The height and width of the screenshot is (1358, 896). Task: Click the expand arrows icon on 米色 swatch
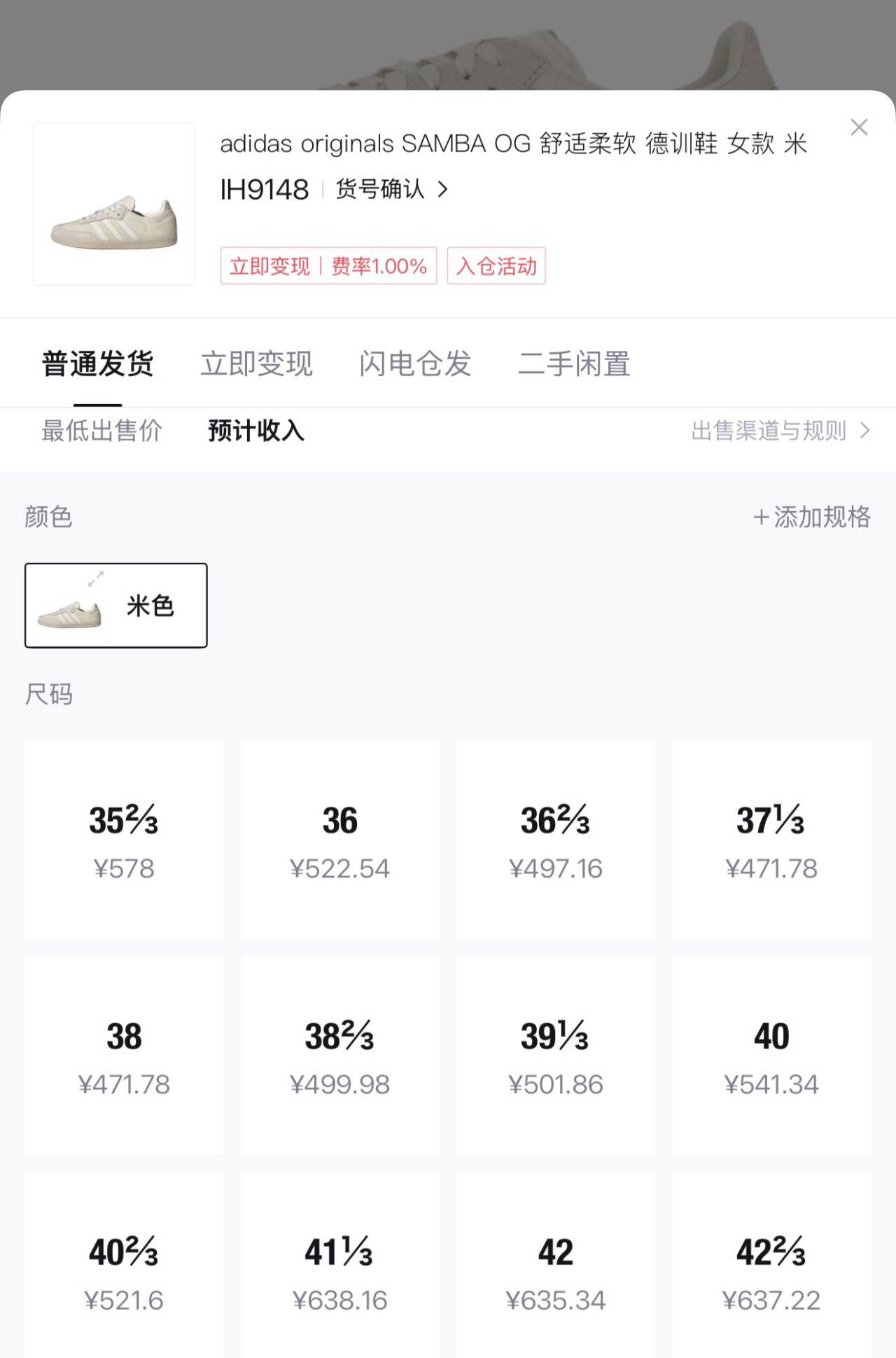96,578
